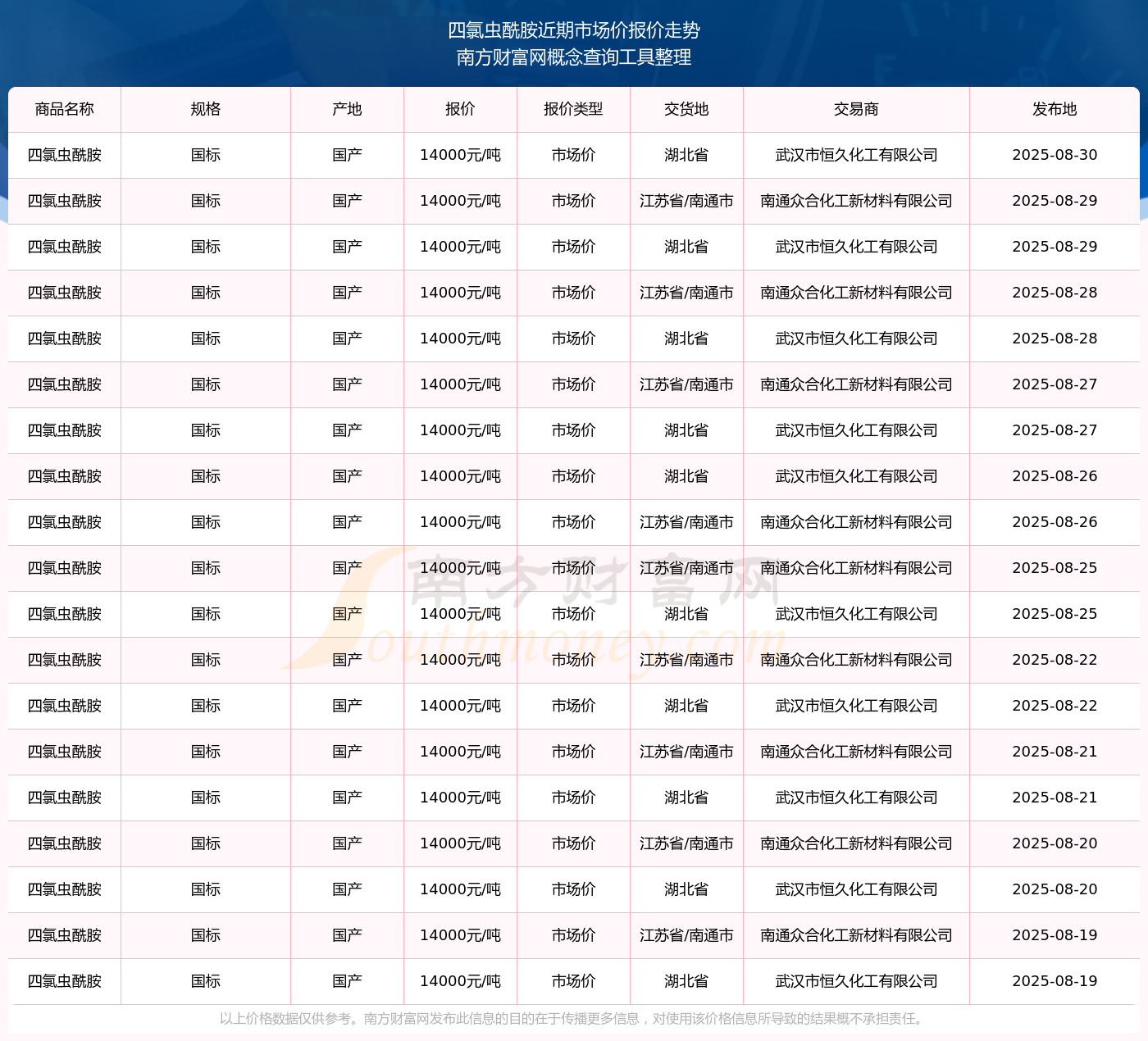Select the title 四氯虫酰胺近期市场价报价走势
The image size is (1148, 1041).
click(574, 30)
